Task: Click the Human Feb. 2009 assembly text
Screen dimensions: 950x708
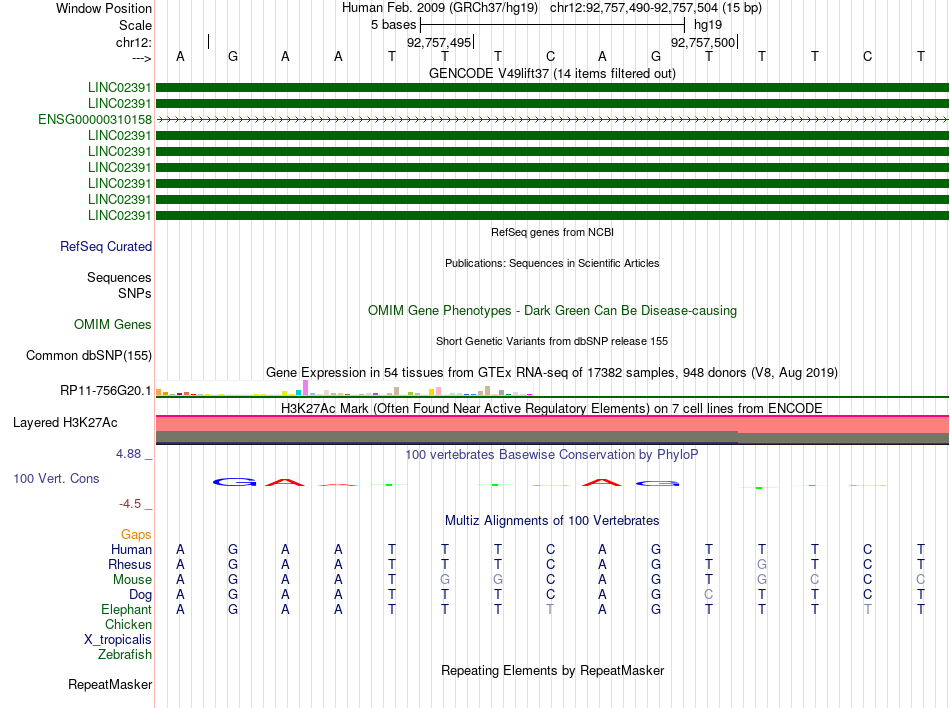Action: tap(440, 8)
